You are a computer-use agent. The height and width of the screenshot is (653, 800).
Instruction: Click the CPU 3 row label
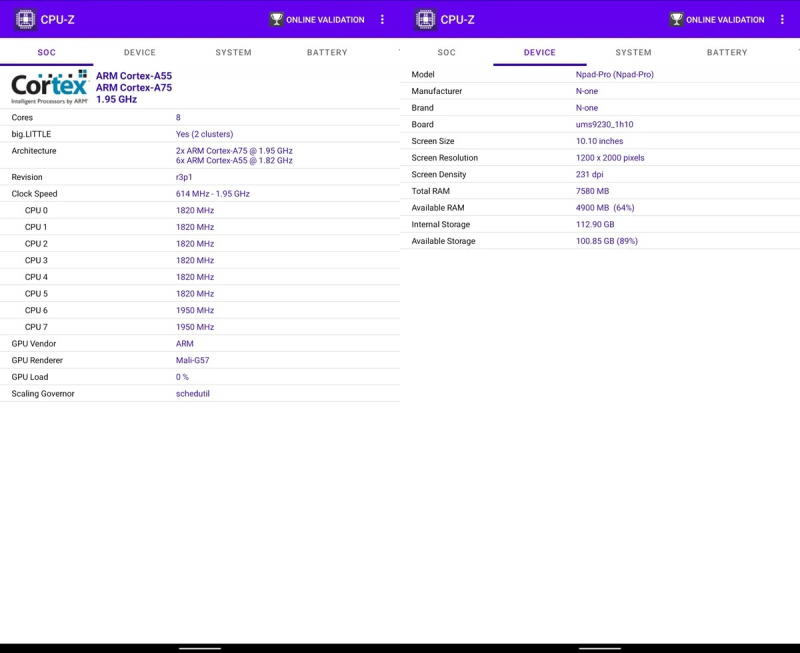[x=36, y=260]
